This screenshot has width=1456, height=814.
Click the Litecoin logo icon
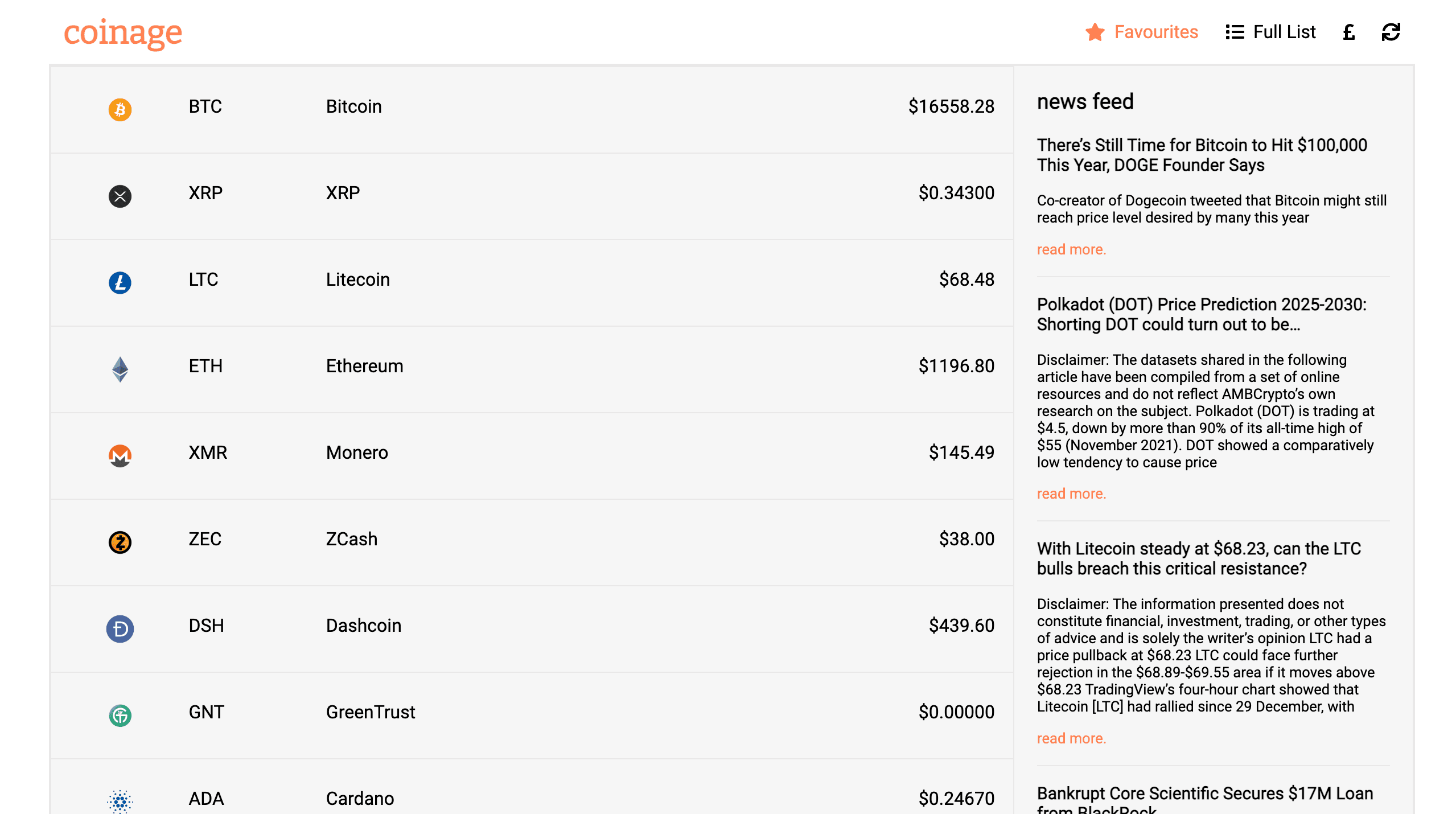[120, 282]
